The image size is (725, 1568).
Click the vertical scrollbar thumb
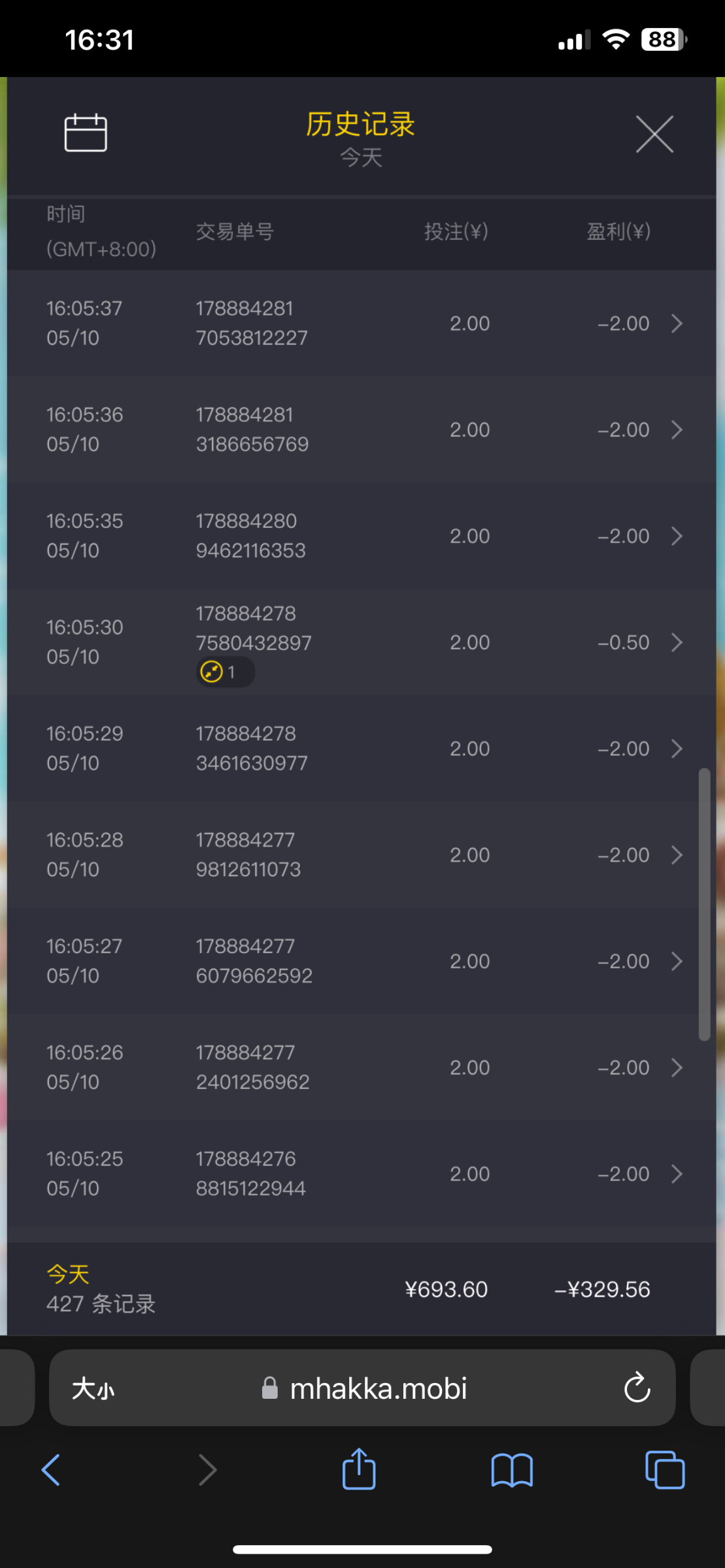pos(704,904)
